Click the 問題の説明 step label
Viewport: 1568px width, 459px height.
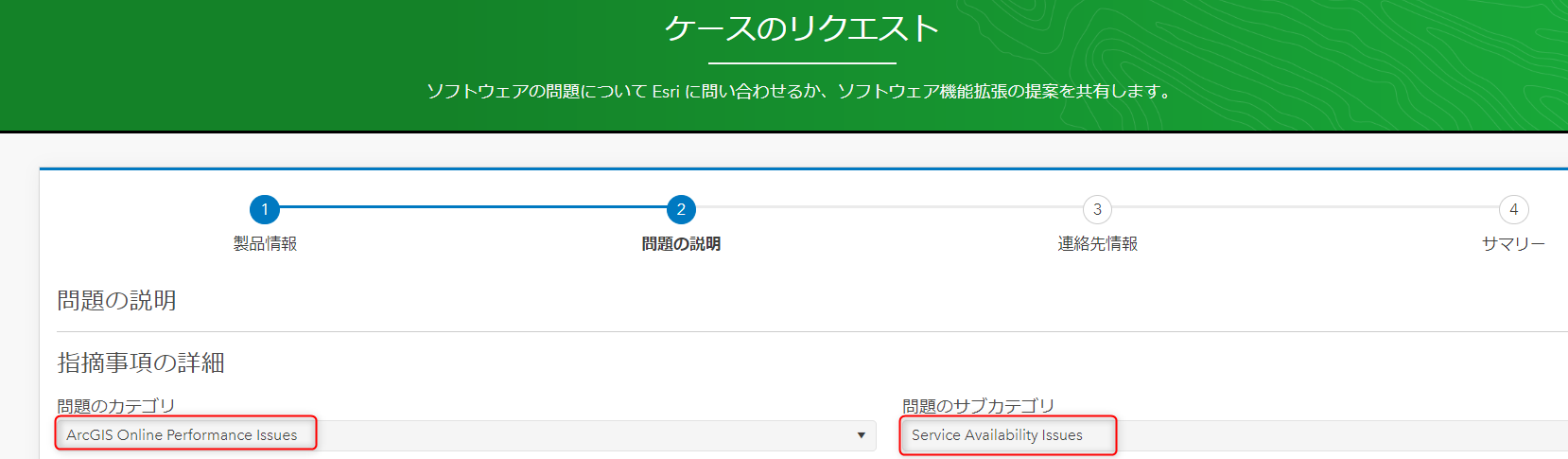point(681,244)
